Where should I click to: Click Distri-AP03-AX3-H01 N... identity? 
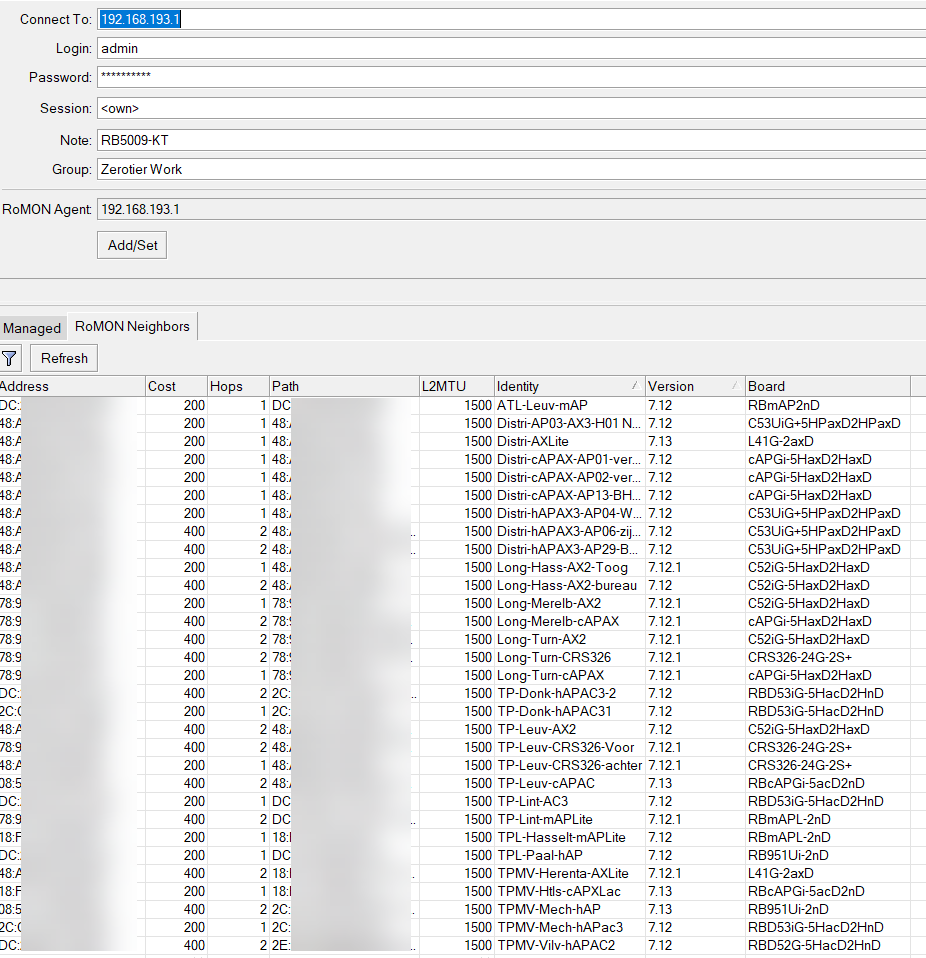[x=569, y=423]
